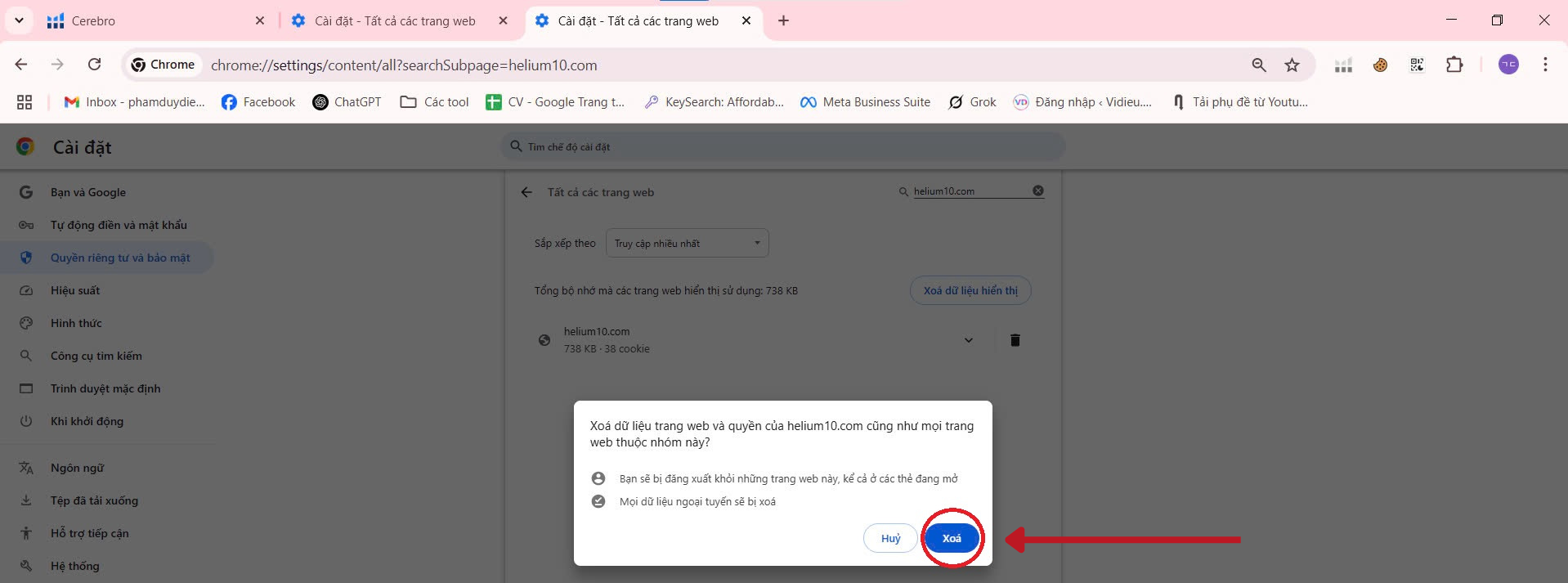Open the Facebook bookmark
1568x583 pixels.
point(258,102)
